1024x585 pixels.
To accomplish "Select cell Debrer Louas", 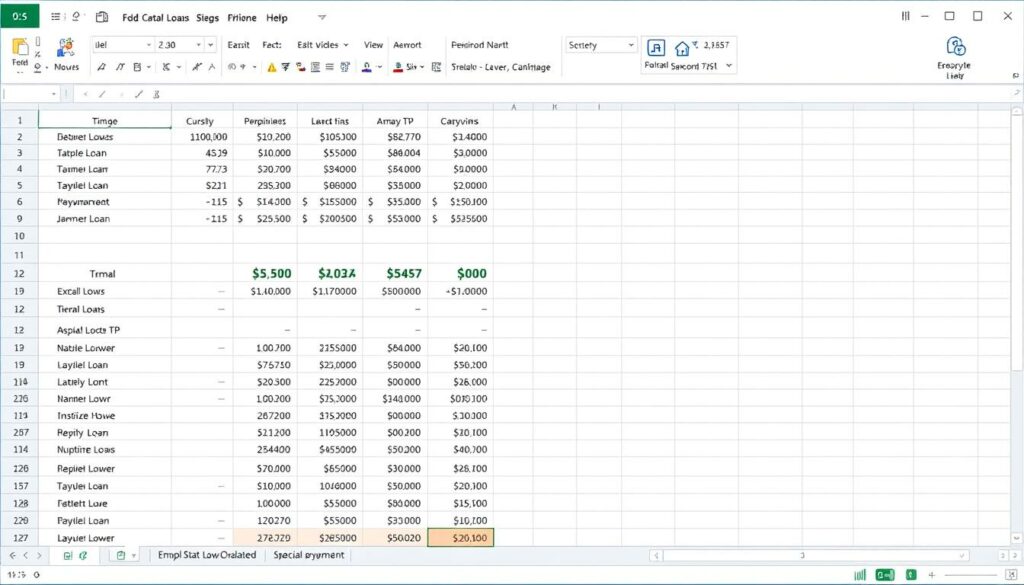I will [104, 137].
